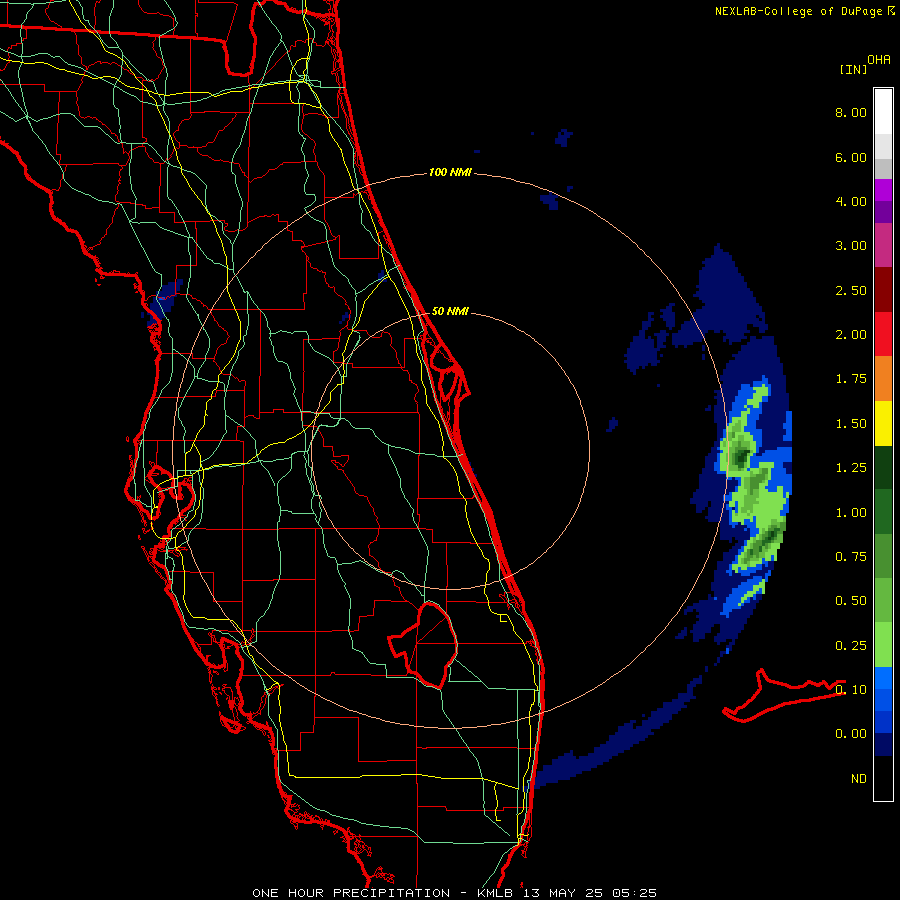Pick the dark red swatch in the scale
900x900 pixels.
(883, 290)
